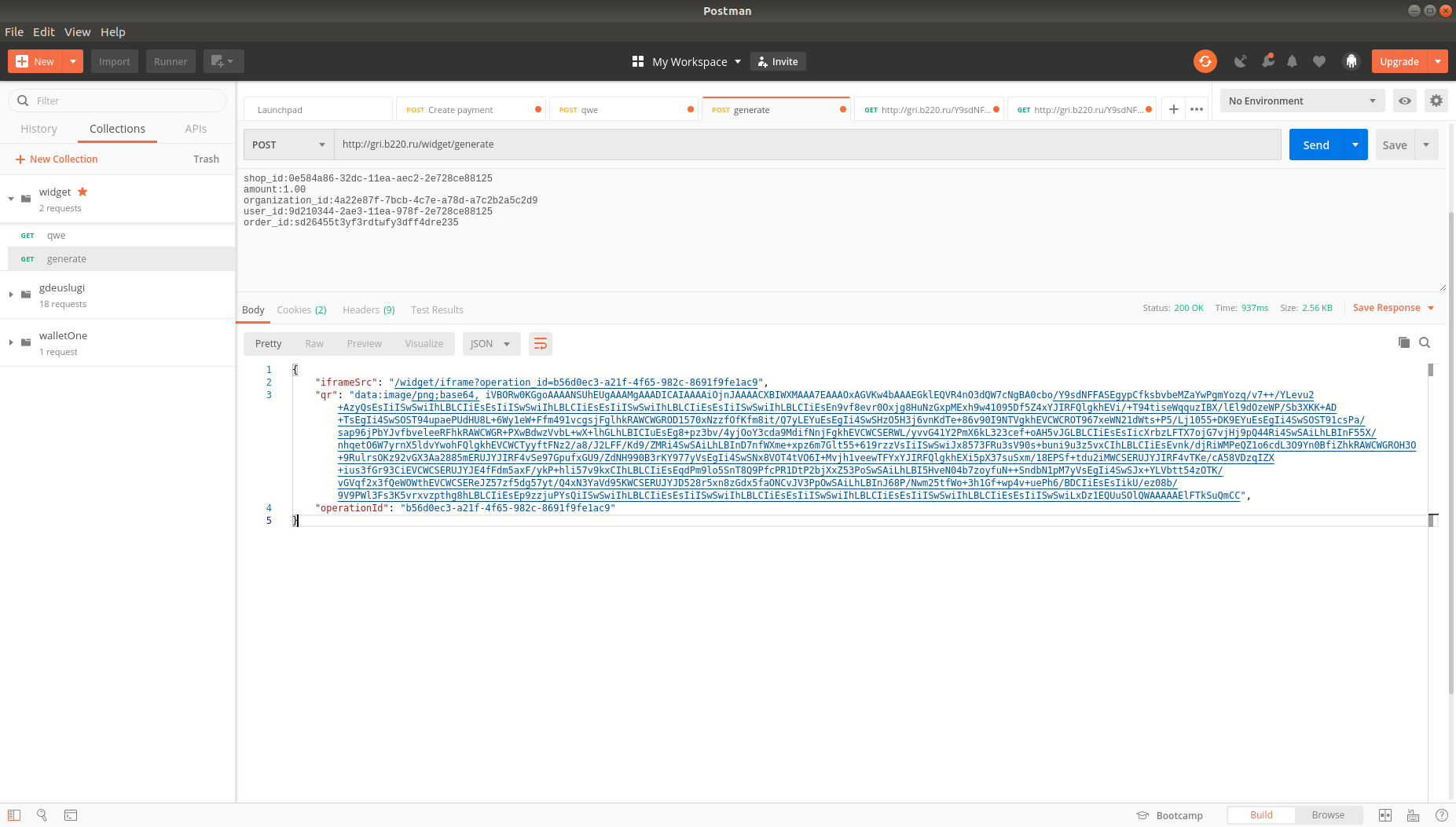Open the Send button dropdown arrow
This screenshot has width=1456, height=827.
click(x=1355, y=145)
